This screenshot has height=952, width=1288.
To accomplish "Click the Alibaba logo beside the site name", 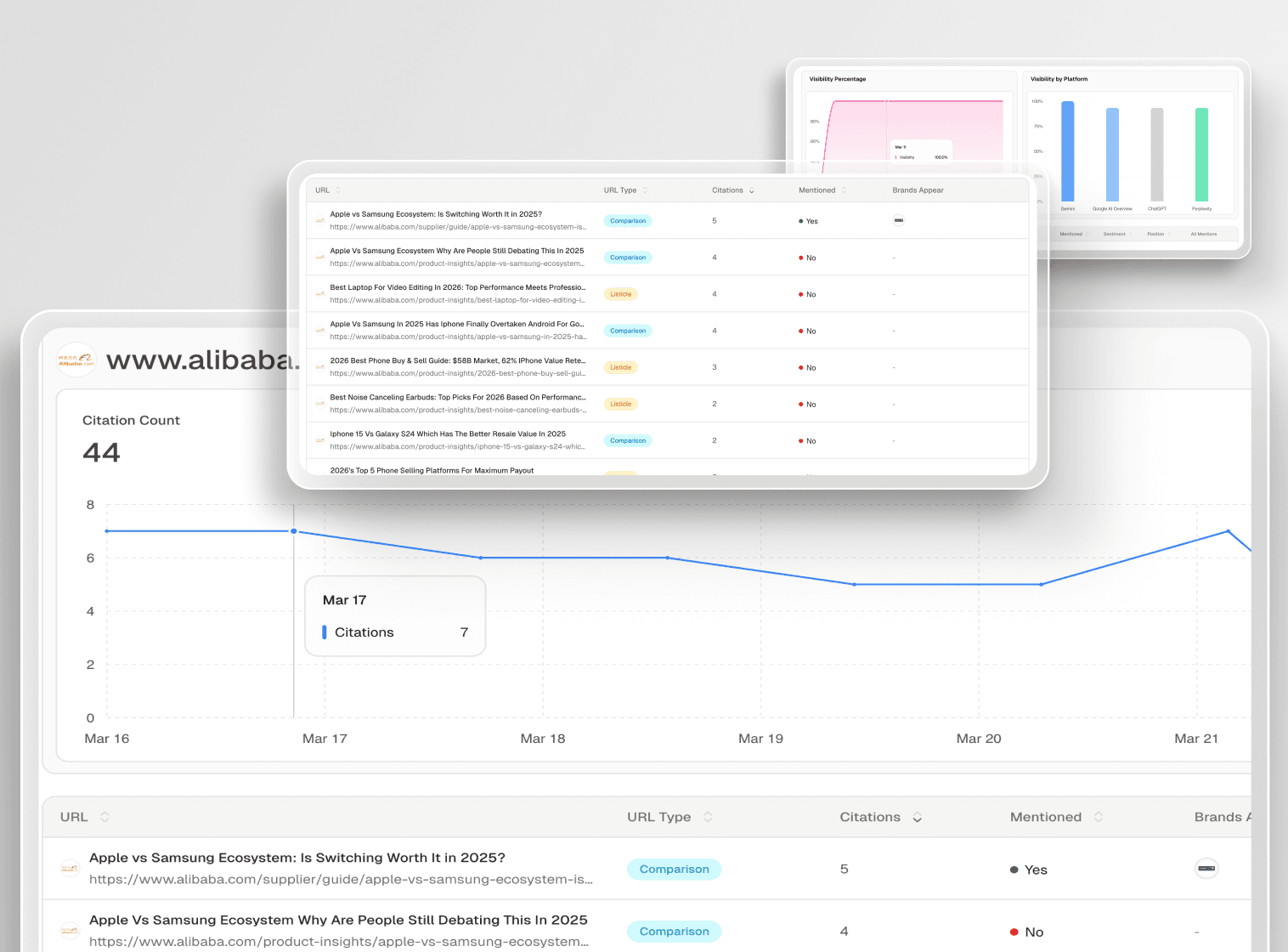I will 76,360.
